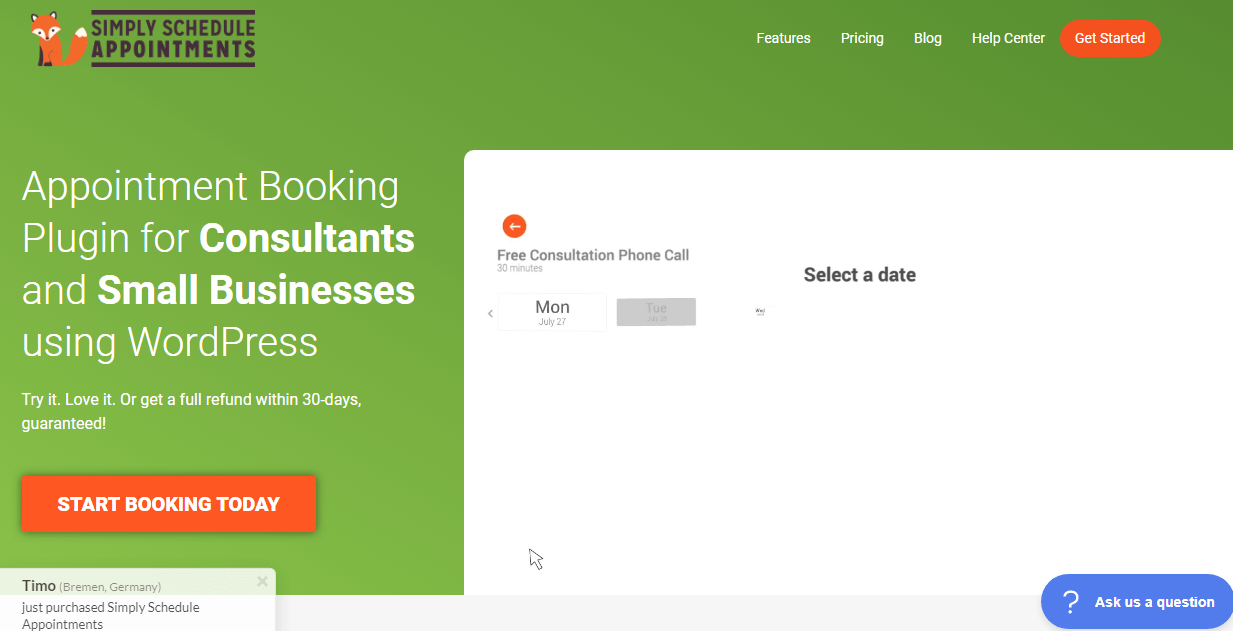Go to previous dates with left chevron

click(x=490, y=313)
